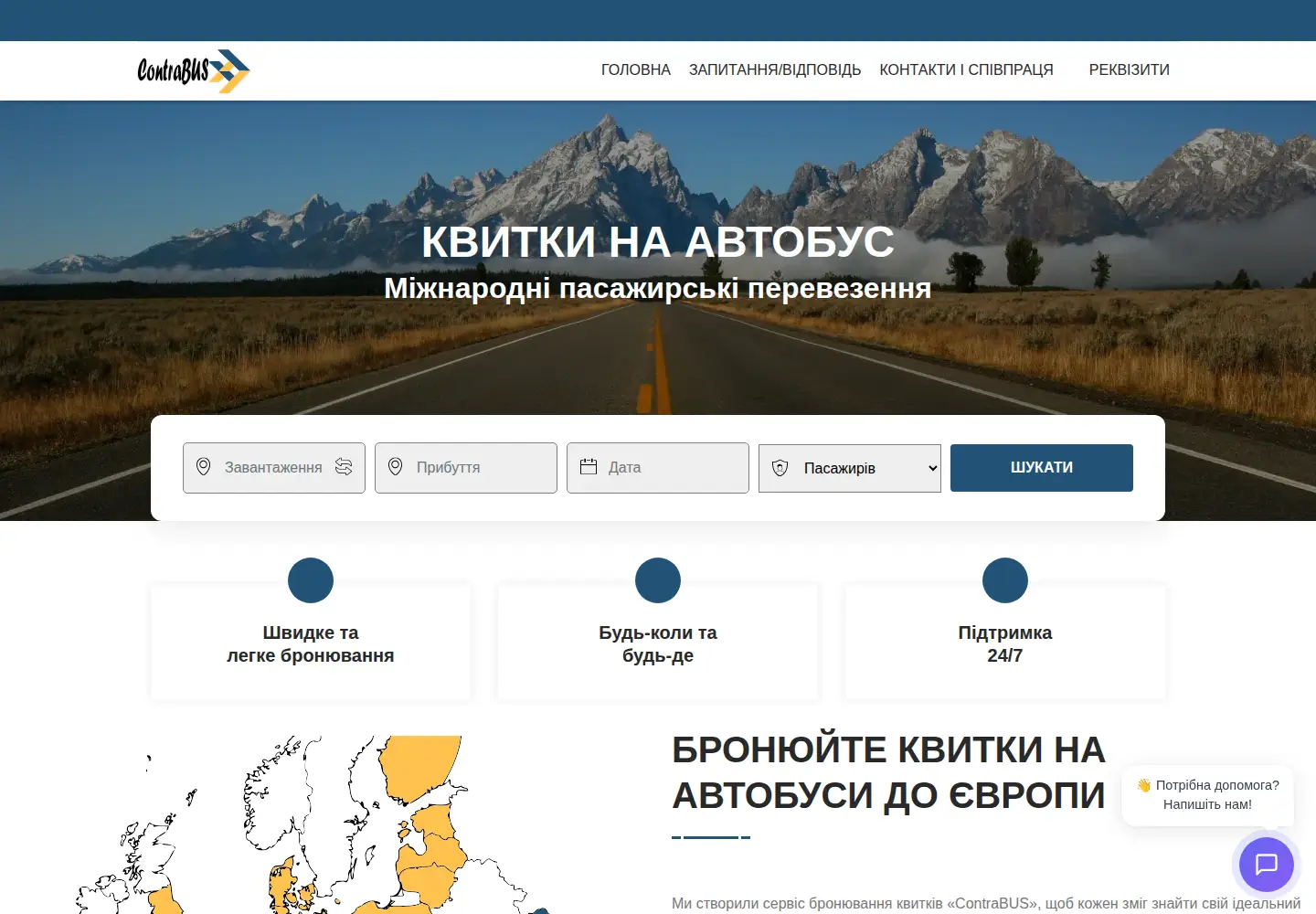The height and width of the screenshot is (914, 1316).
Task: Swap departure and arrival with arrows icon
Action: click(x=344, y=467)
